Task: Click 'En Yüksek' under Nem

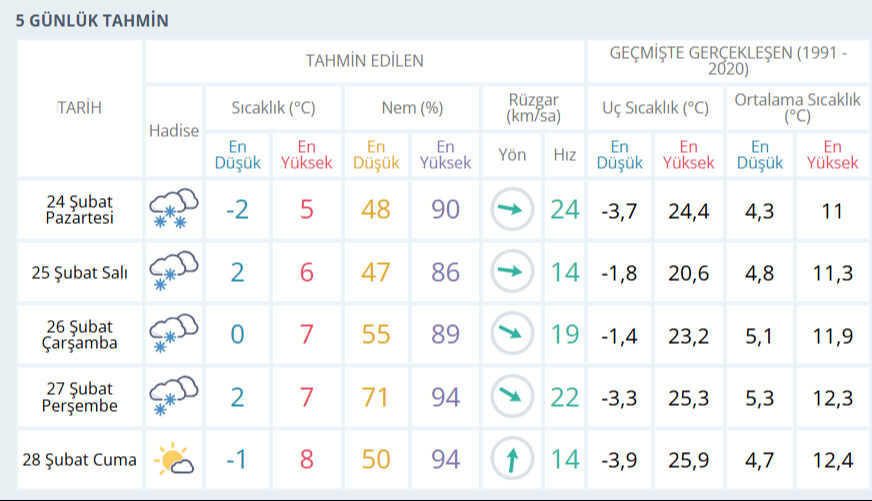Action: pos(445,155)
